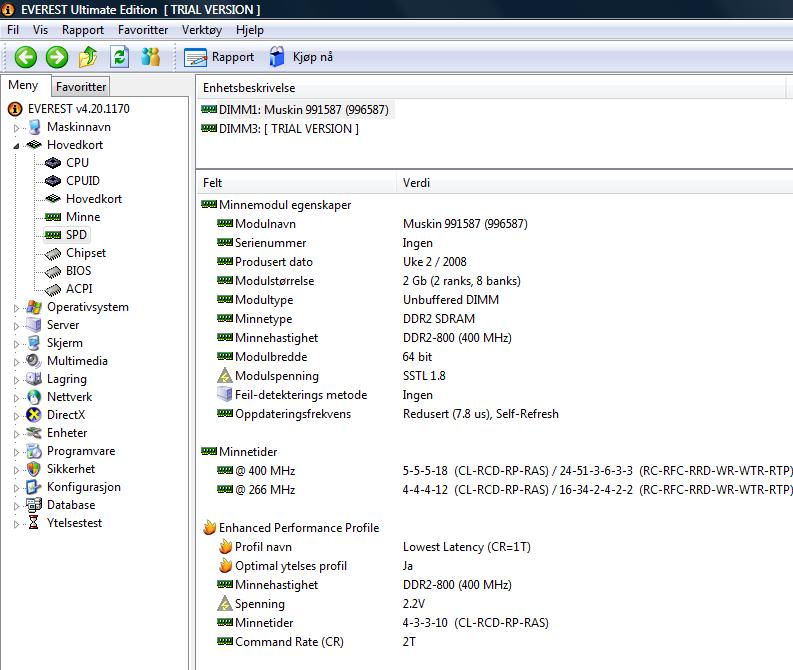Click the Skjerm monitor icon
This screenshot has width=793, height=670.
(34, 343)
